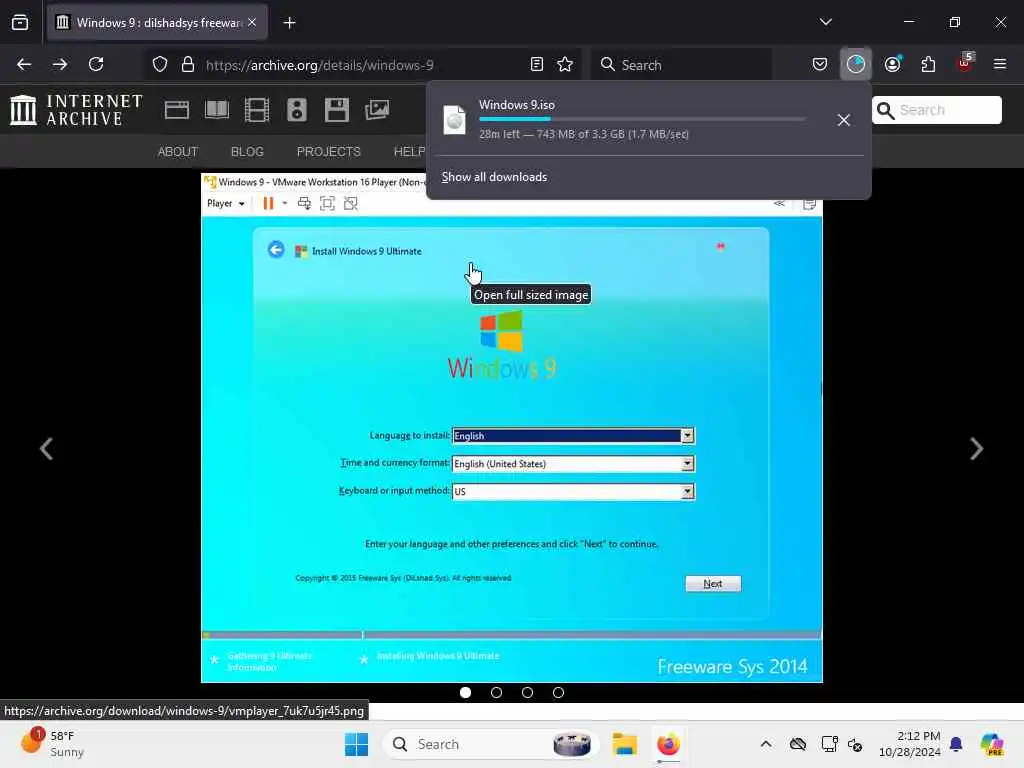Show the previous screenshot with left arrow

pyautogui.click(x=46, y=449)
